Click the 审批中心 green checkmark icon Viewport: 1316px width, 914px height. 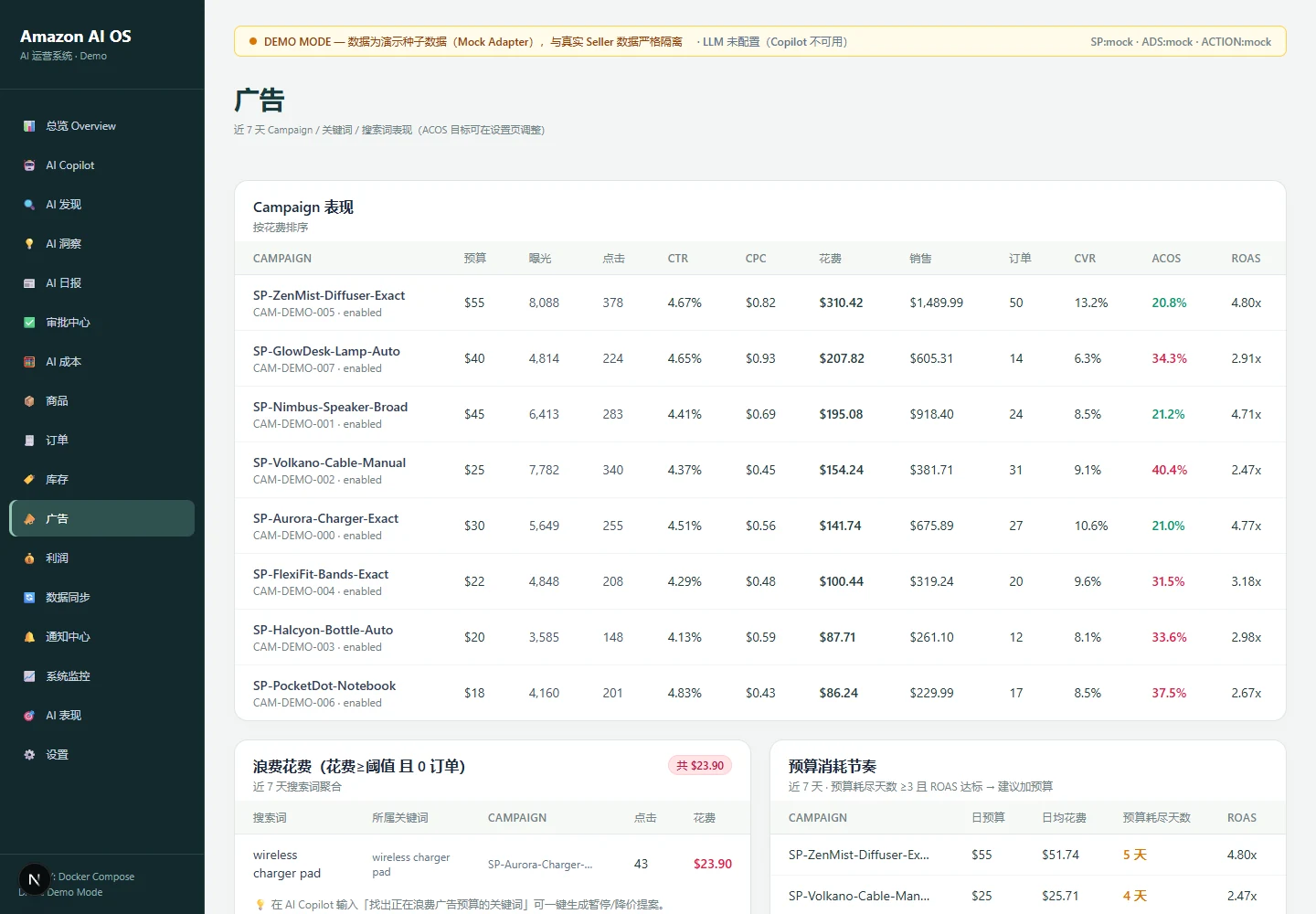click(29, 323)
